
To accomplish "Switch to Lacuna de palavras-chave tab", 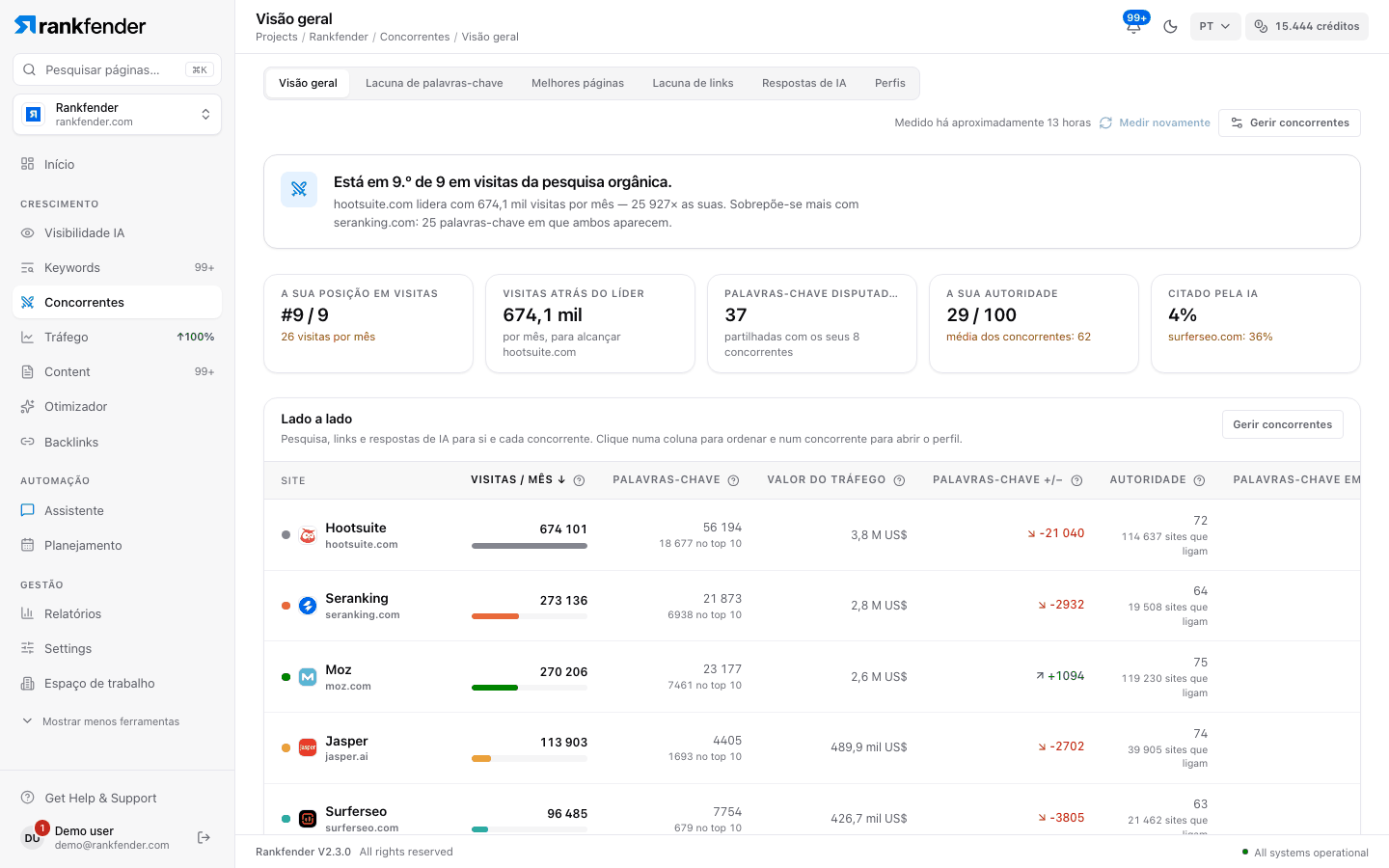I will click(x=434, y=83).
